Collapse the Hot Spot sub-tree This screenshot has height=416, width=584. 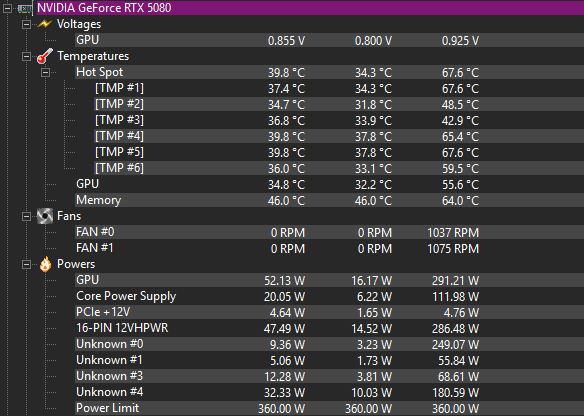click(x=45, y=73)
